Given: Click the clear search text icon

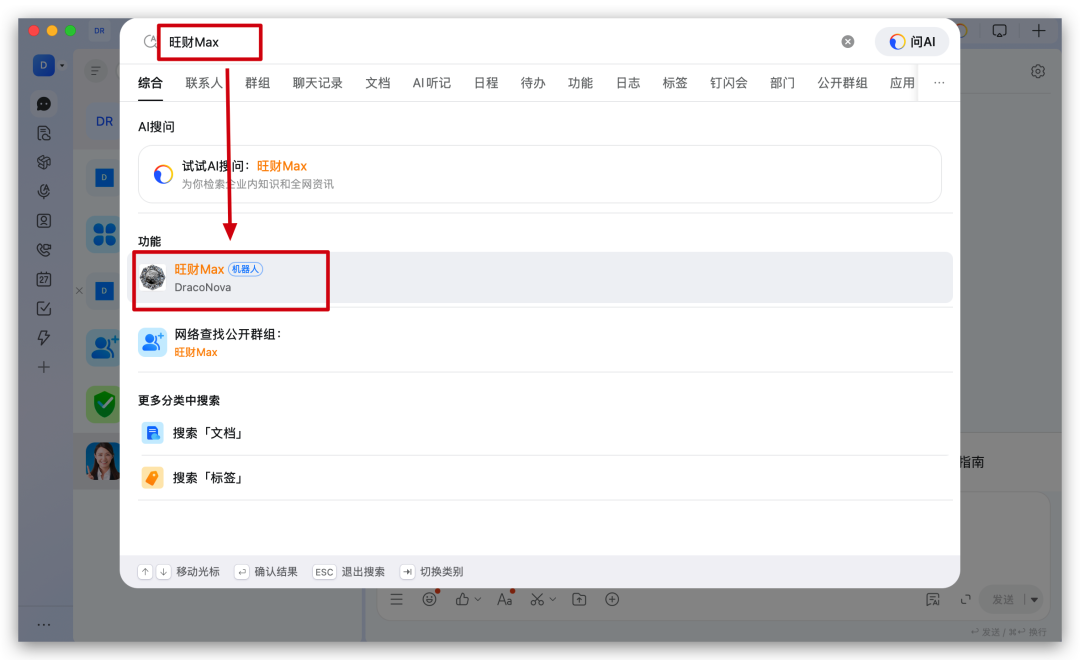Looking at the screenshot, I should pyautogui.click(x=848, y=42).
